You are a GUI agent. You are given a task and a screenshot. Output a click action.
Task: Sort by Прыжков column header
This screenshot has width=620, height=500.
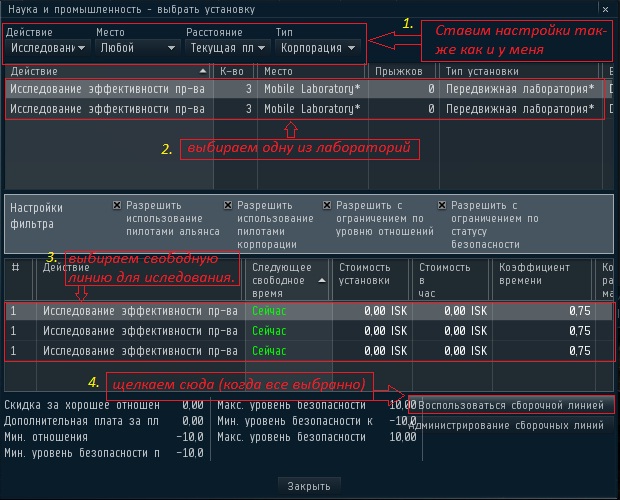(x=403, y=72)
